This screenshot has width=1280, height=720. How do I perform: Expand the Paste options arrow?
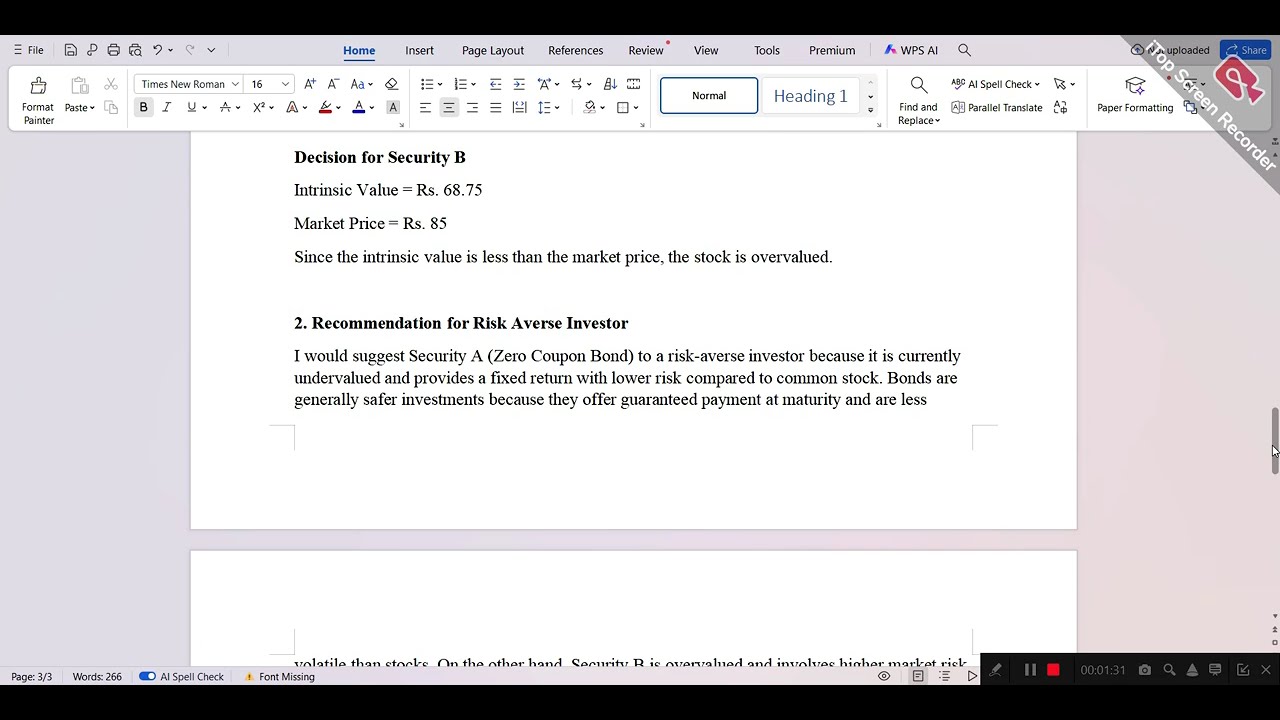92,108
